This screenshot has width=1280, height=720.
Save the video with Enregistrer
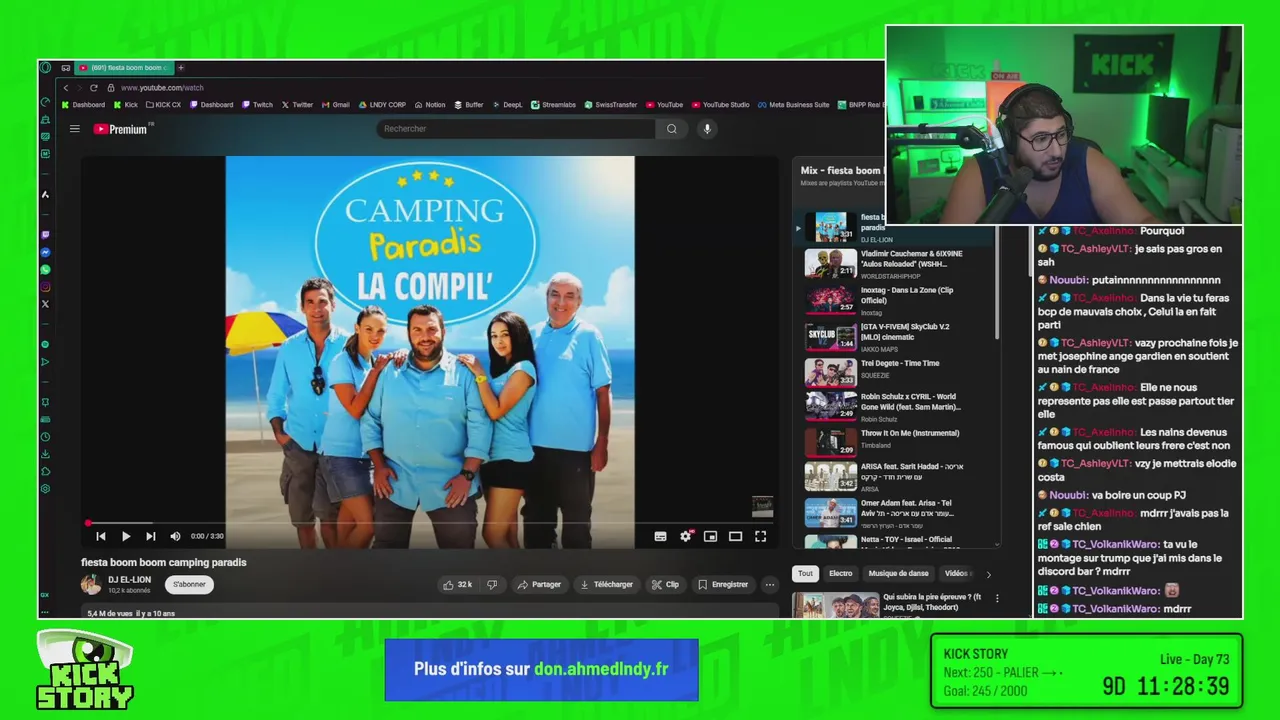pyautogui.click(x=723, y=585)
